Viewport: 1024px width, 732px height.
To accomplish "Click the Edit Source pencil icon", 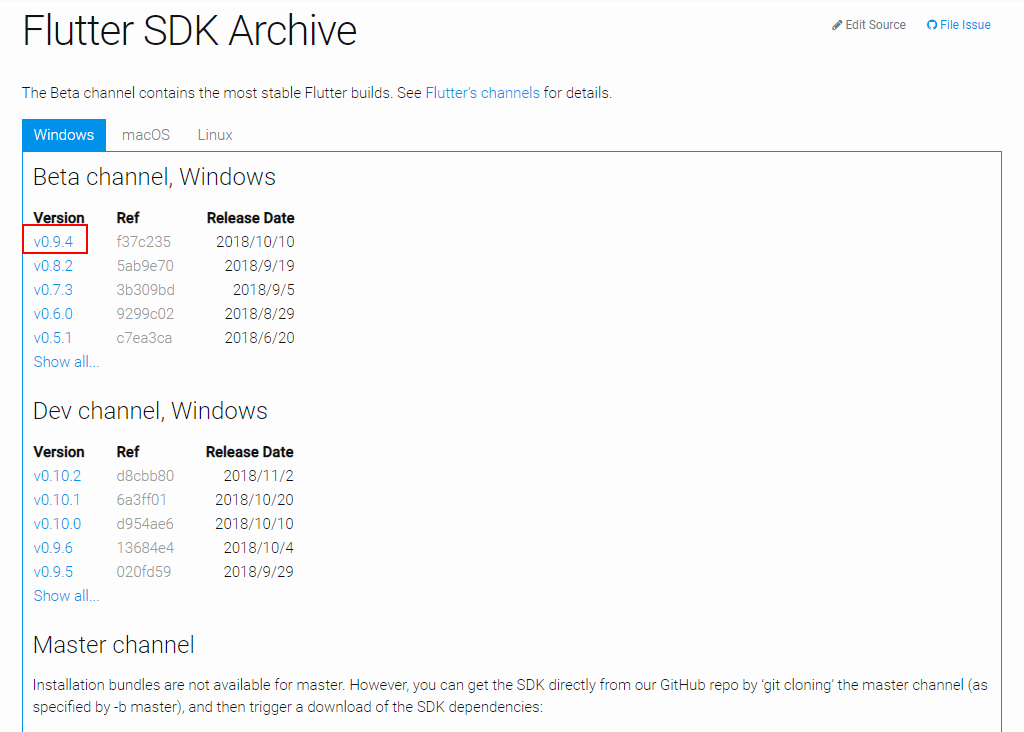I will [x=837, y=25].
